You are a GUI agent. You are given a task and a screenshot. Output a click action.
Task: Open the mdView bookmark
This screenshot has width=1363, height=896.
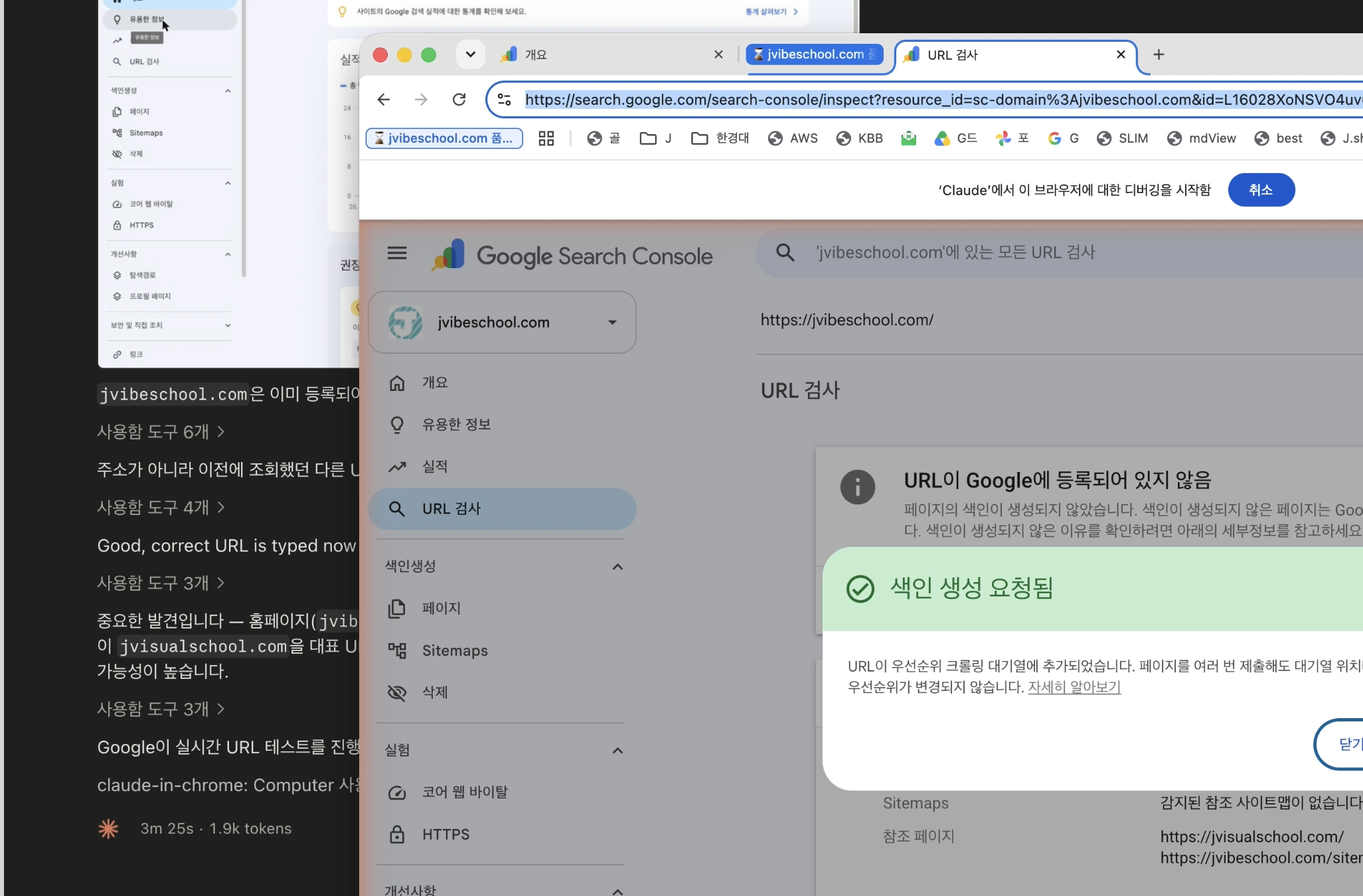1202,138
